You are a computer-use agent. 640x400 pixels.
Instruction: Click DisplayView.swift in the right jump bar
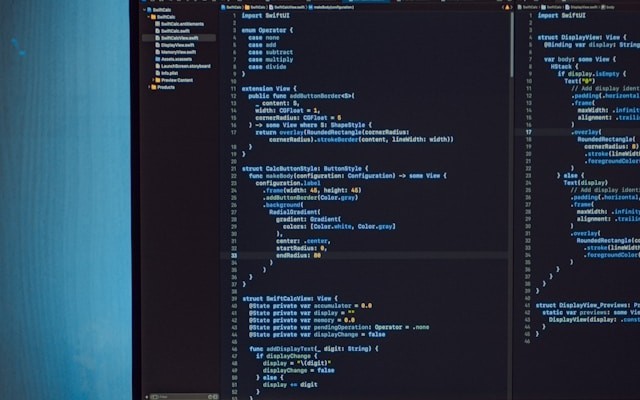[x=586, y=7]
